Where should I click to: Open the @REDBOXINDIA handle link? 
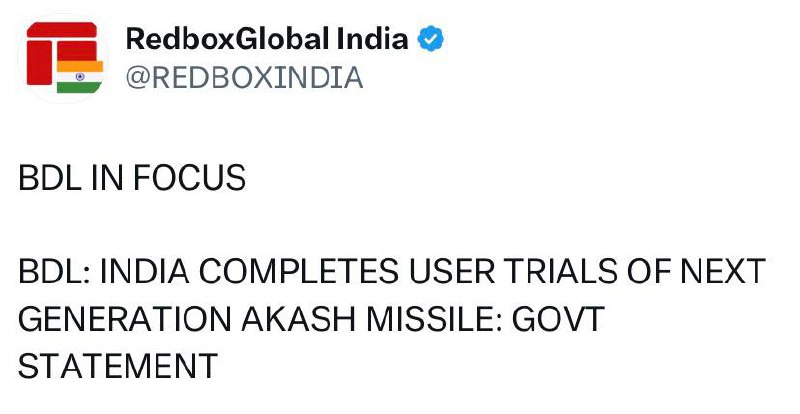pos(243,78)
